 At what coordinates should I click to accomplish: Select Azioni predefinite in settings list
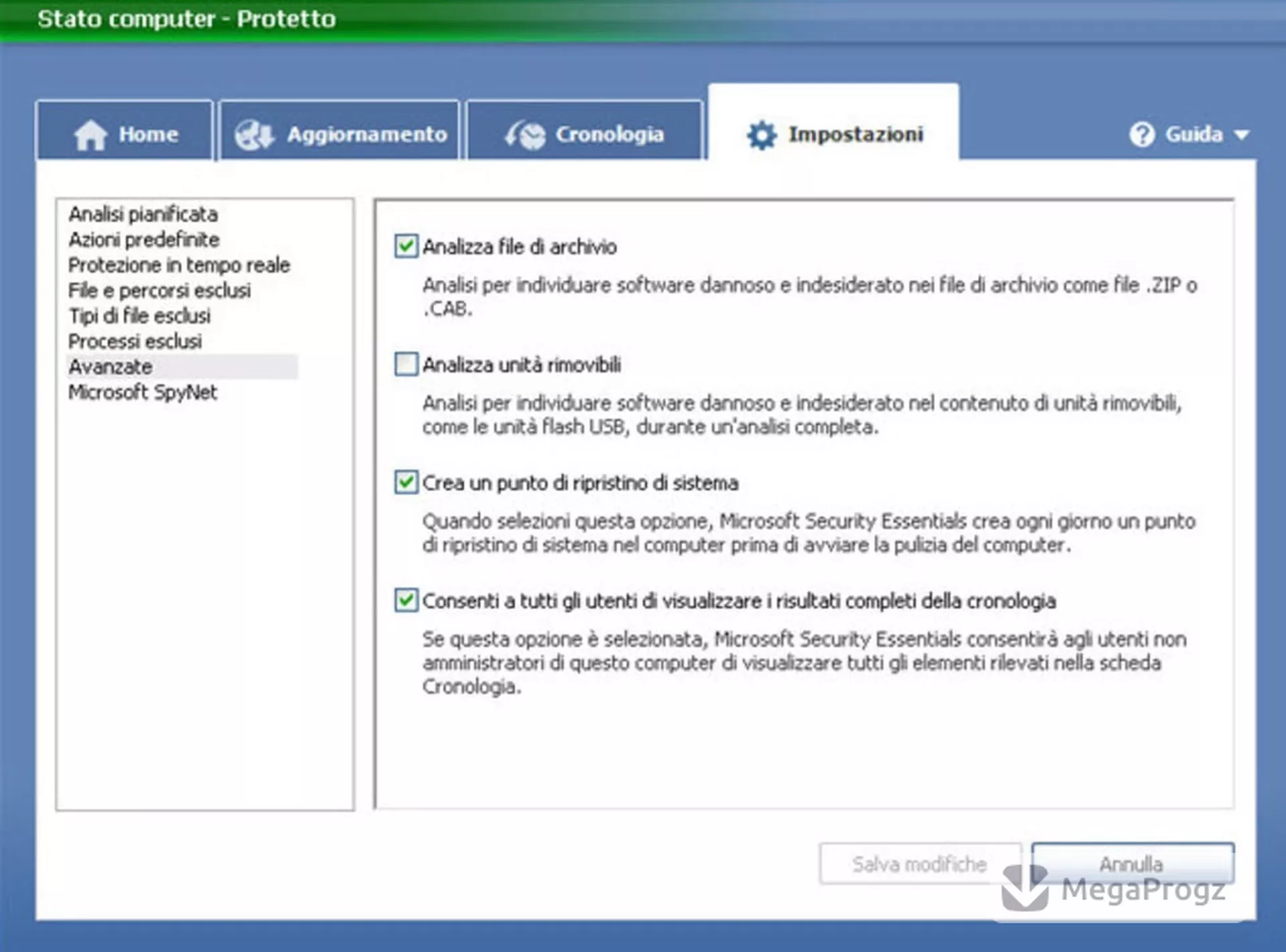(x=144, y=239)
